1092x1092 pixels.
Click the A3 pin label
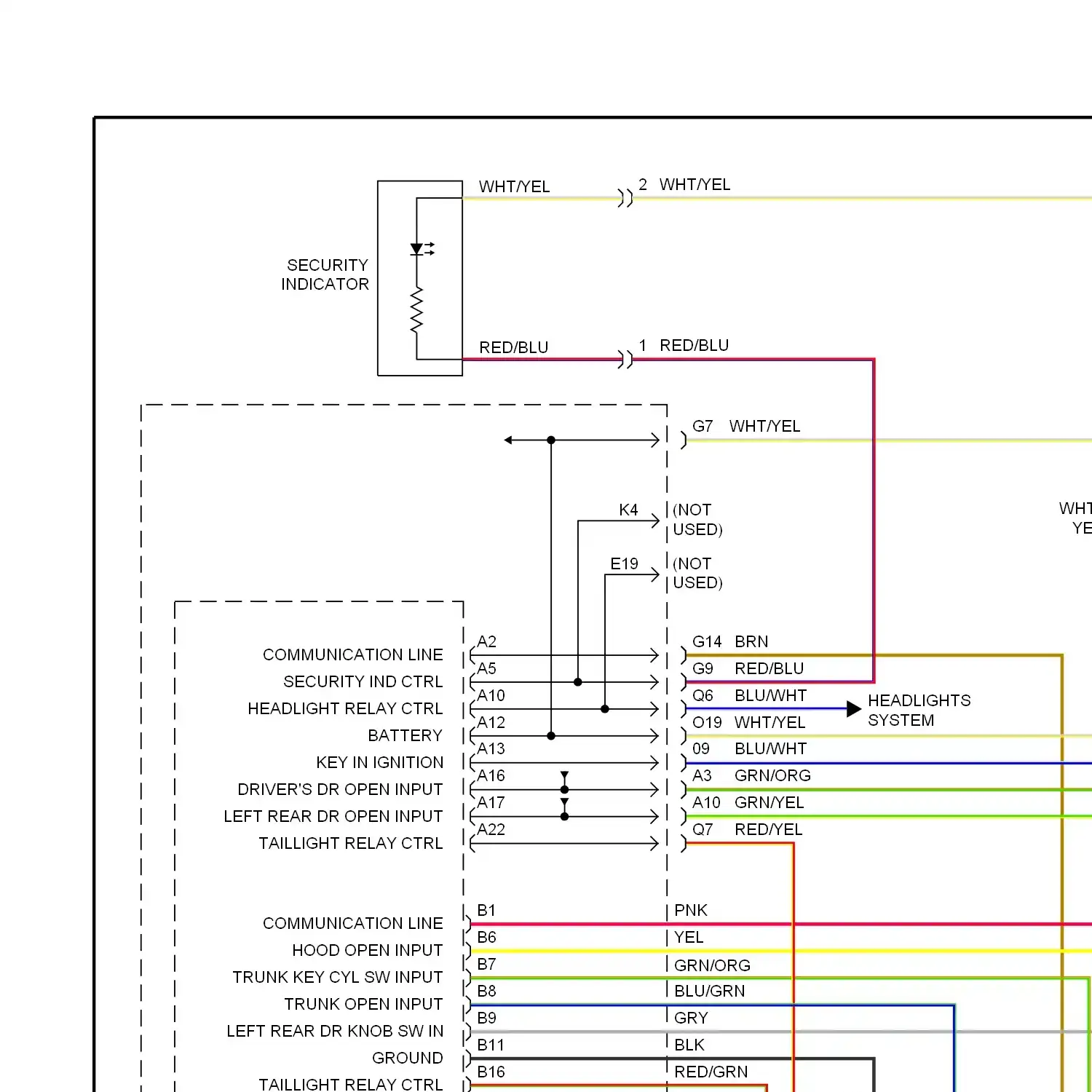coord(702,775)
